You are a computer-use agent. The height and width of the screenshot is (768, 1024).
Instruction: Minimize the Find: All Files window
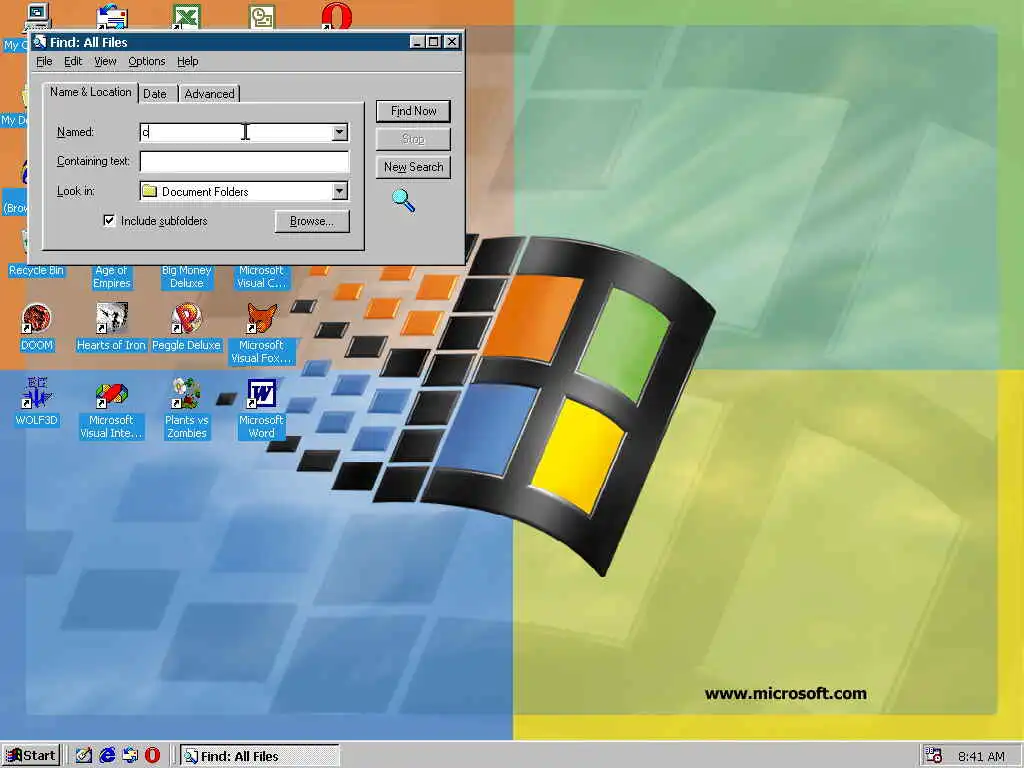coord(417,42)
